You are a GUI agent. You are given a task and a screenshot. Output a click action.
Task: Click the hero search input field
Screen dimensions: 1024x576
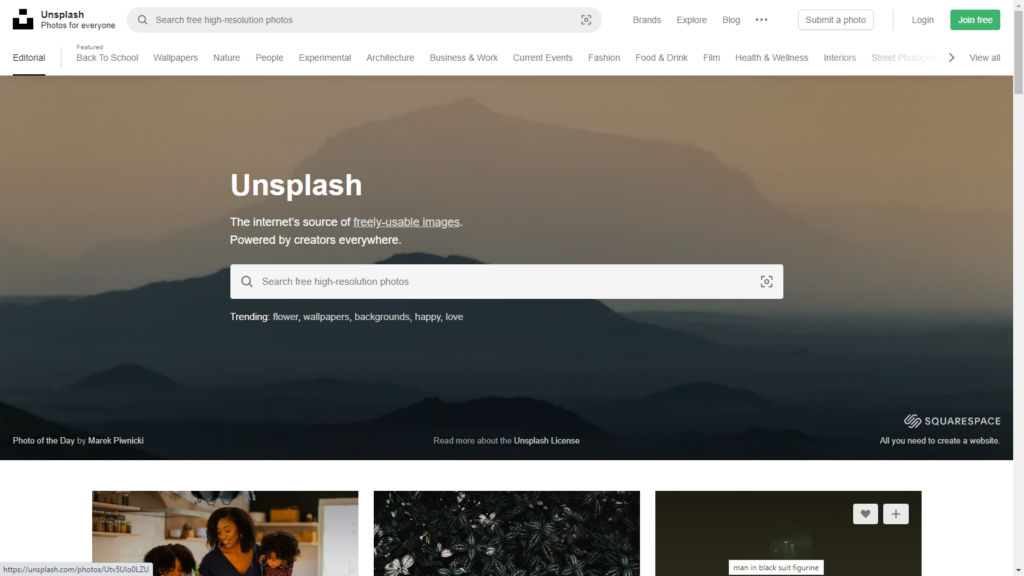500,282
